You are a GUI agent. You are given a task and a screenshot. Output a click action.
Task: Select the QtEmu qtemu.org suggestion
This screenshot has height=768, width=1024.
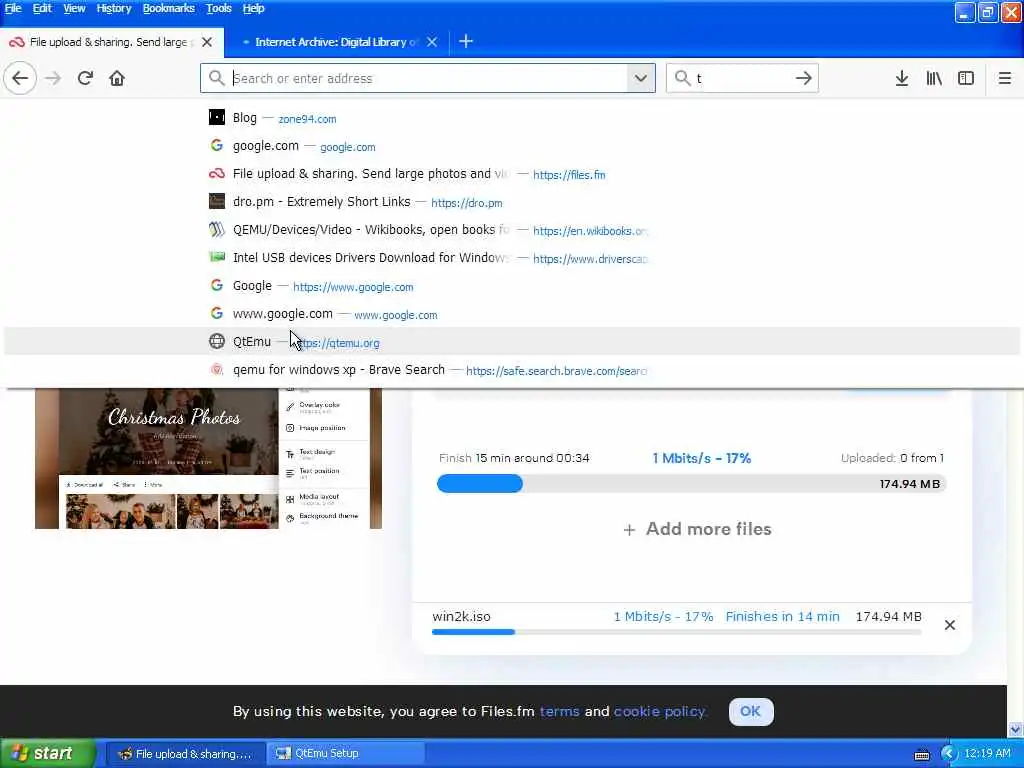511,342
